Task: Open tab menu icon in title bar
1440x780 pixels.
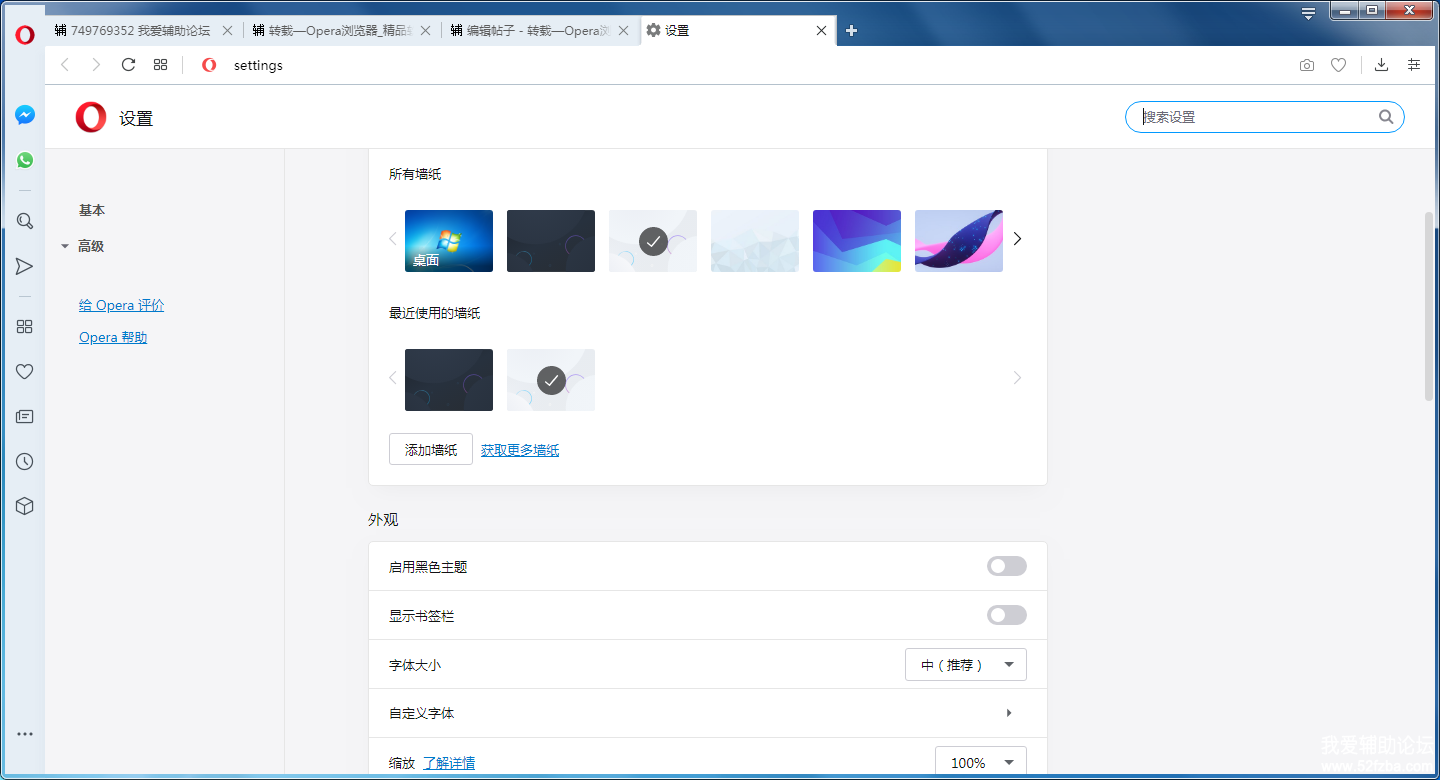Action: tap(1308, 14)
